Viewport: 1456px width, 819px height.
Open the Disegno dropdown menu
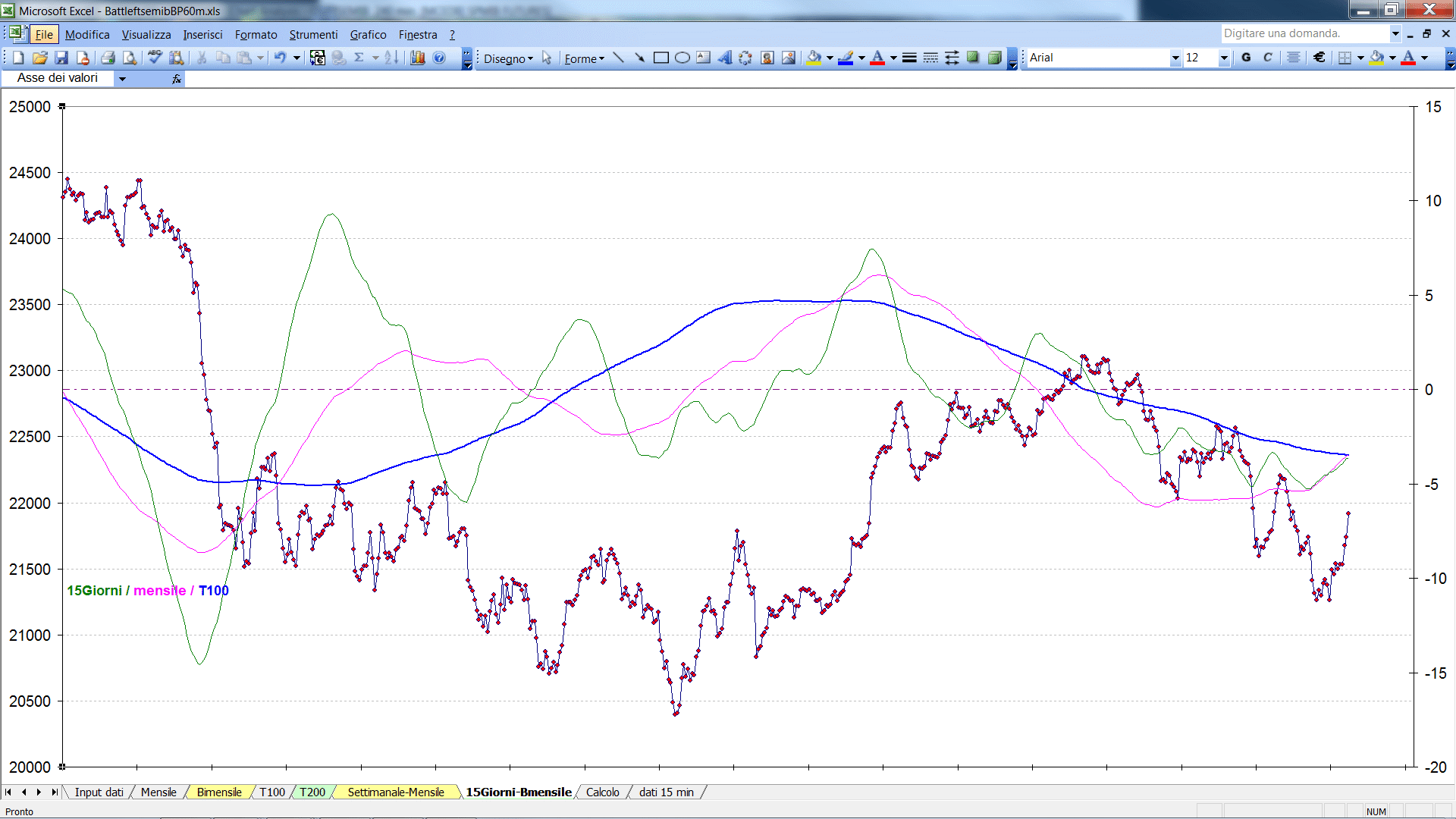click(x=508, y=58)
